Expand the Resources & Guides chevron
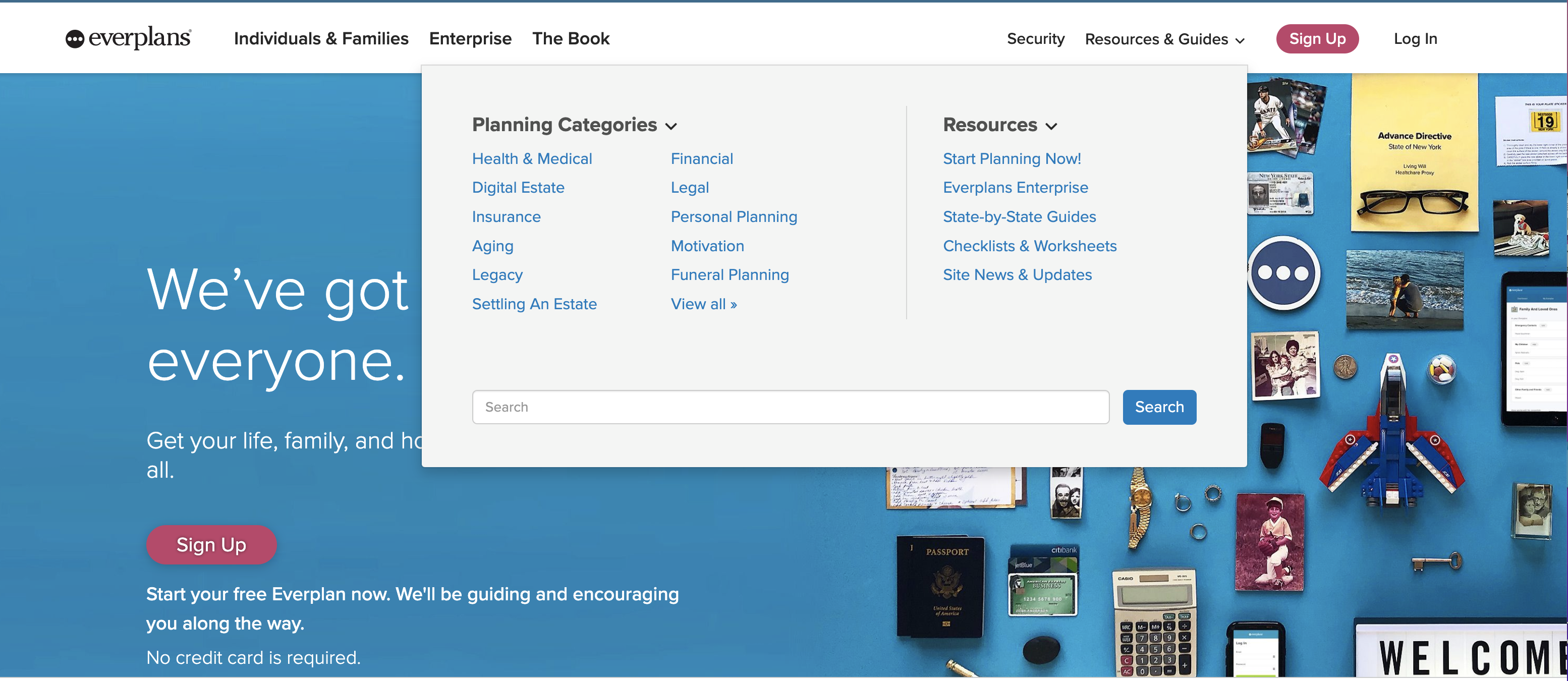This screenshot has height=681, width=1568. coord(1240,40)
